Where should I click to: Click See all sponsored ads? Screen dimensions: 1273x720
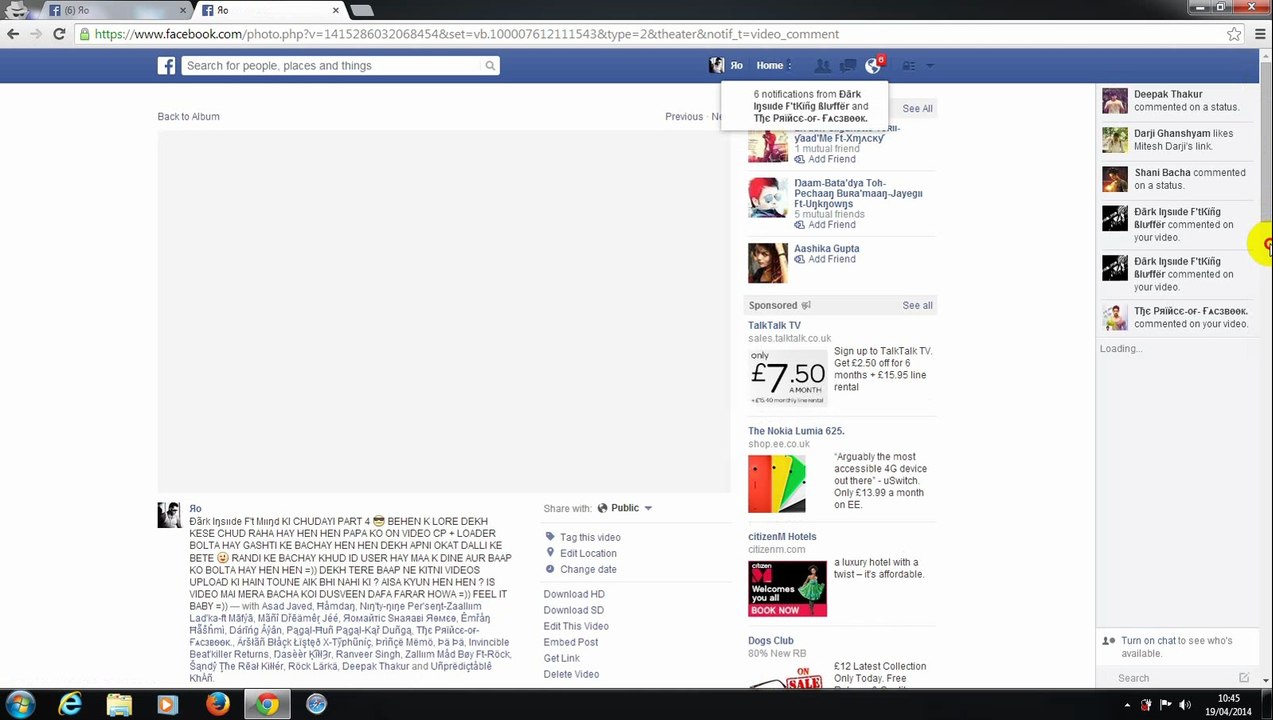pyautogui.click(x=917, y=306)
